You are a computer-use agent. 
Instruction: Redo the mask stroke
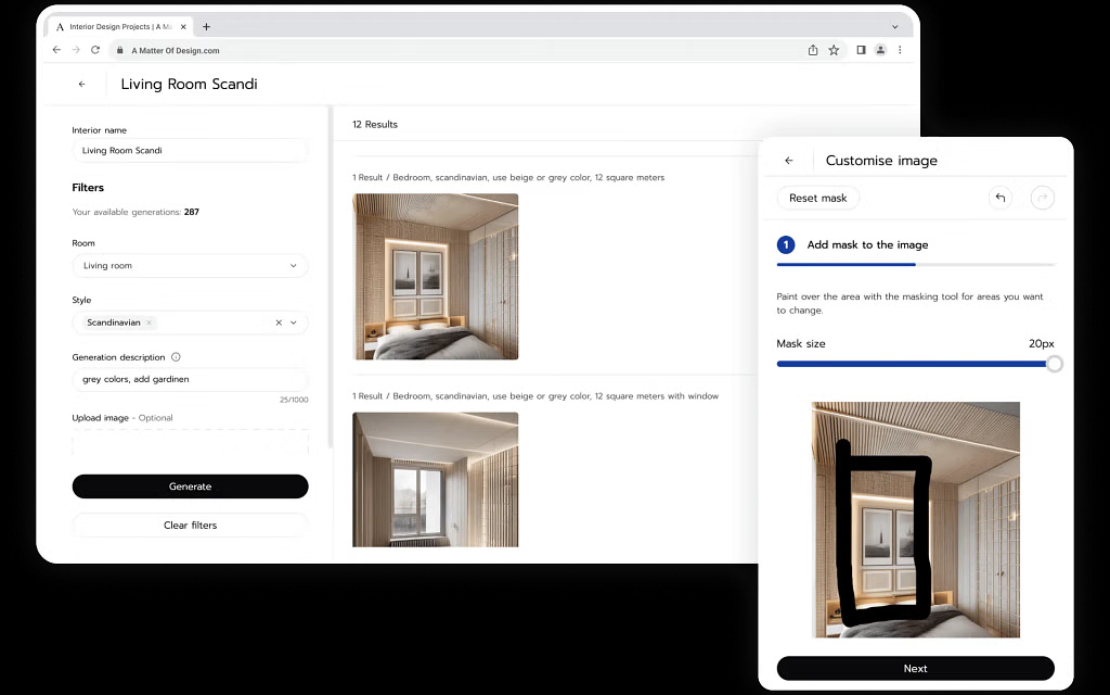(1042, 197)
